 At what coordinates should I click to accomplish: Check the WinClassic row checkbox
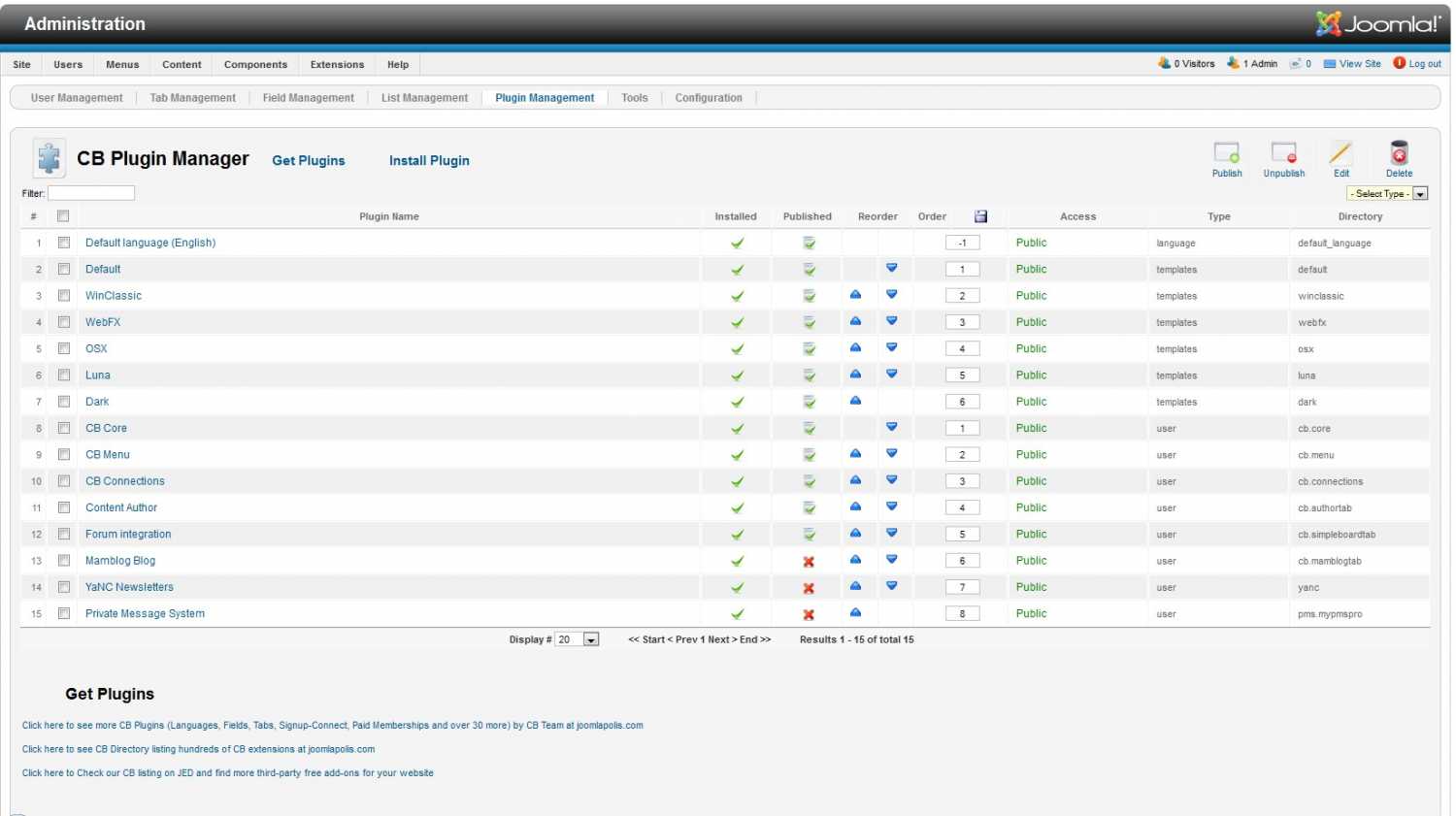pos(63,296)
